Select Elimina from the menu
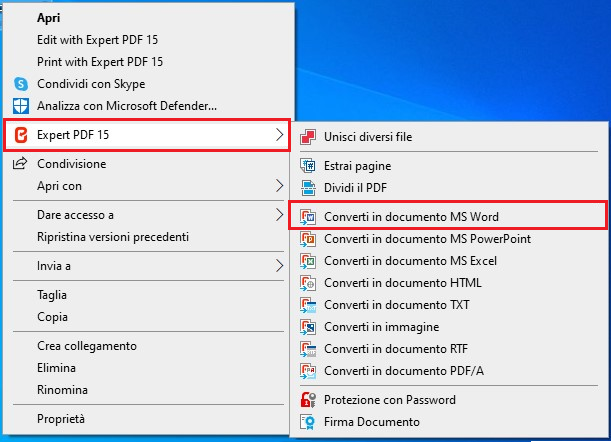 coord(148,368)
